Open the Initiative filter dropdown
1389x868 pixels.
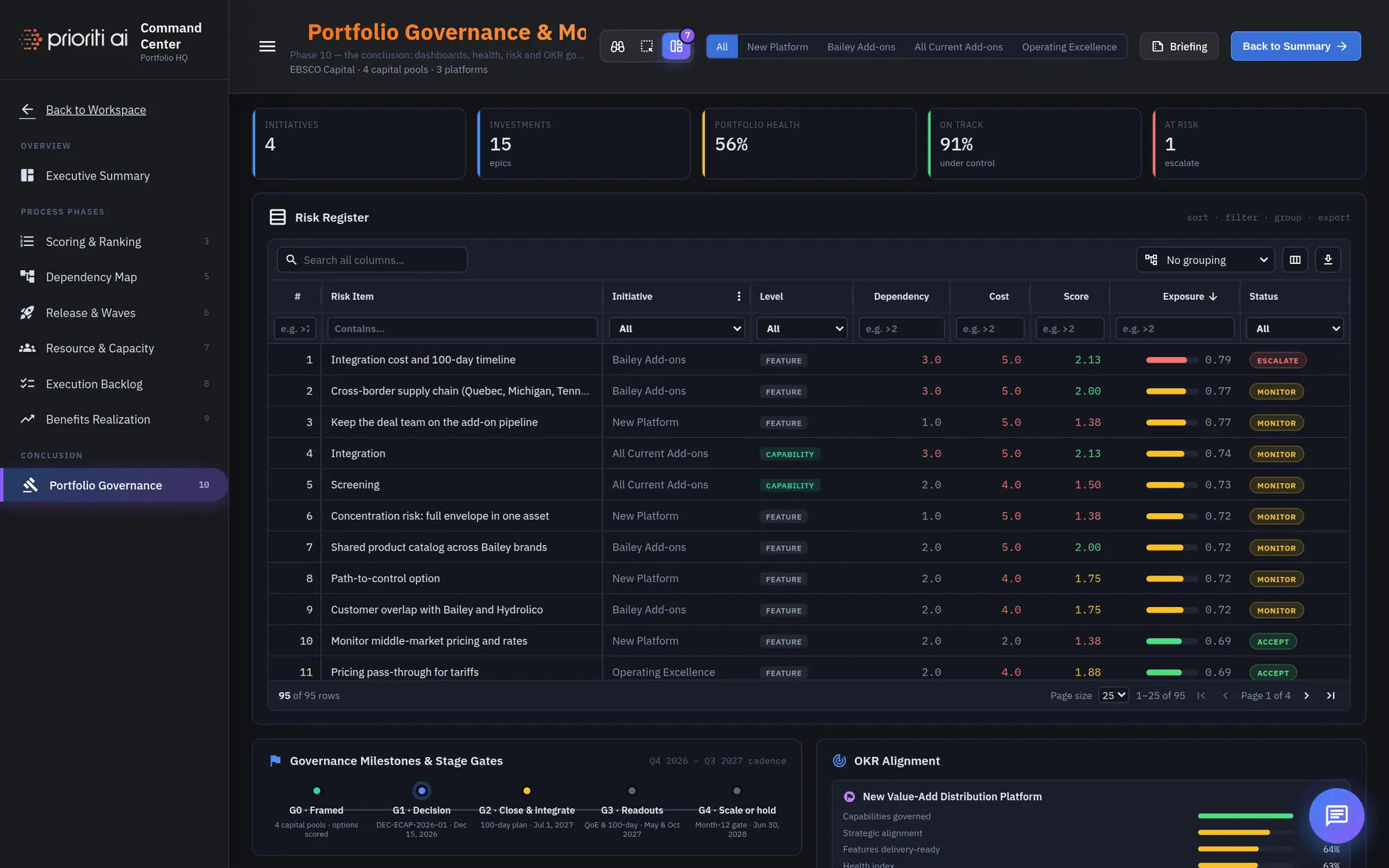pos(676,328)
